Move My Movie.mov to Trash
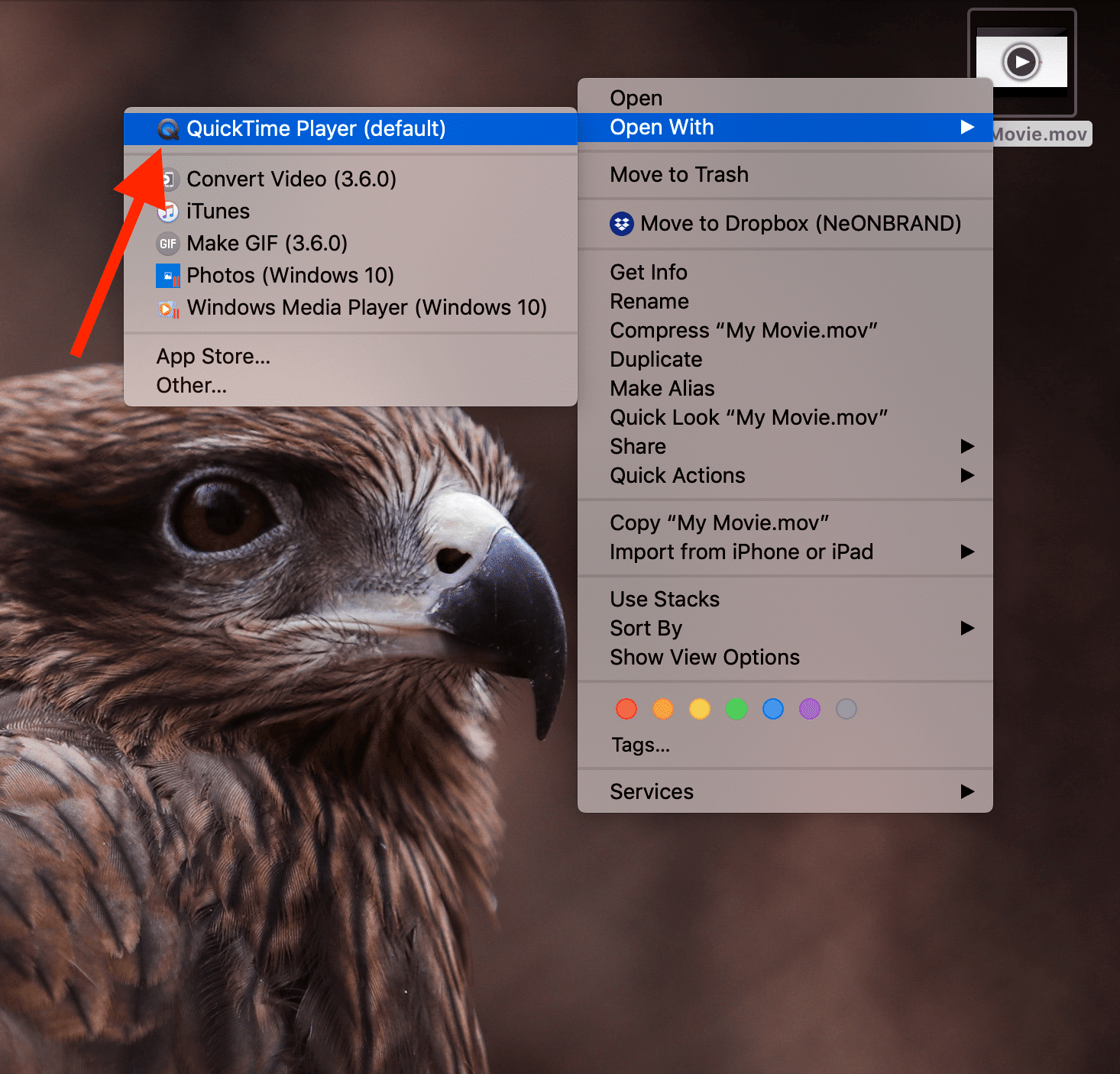The height and width of the screenshot is (1074, 1120). tap(678, 175)
